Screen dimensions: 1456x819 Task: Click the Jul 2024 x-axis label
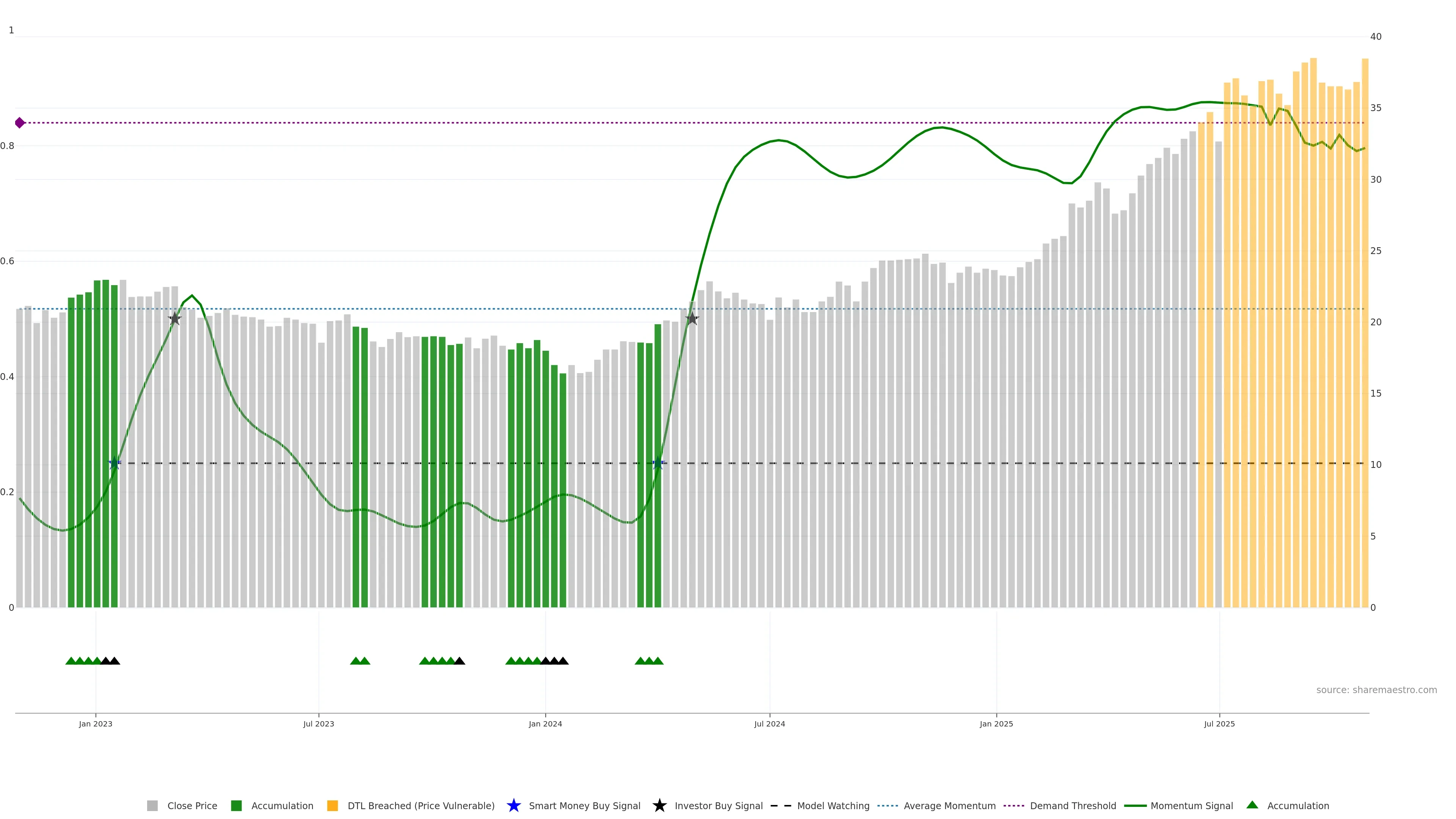769,724
